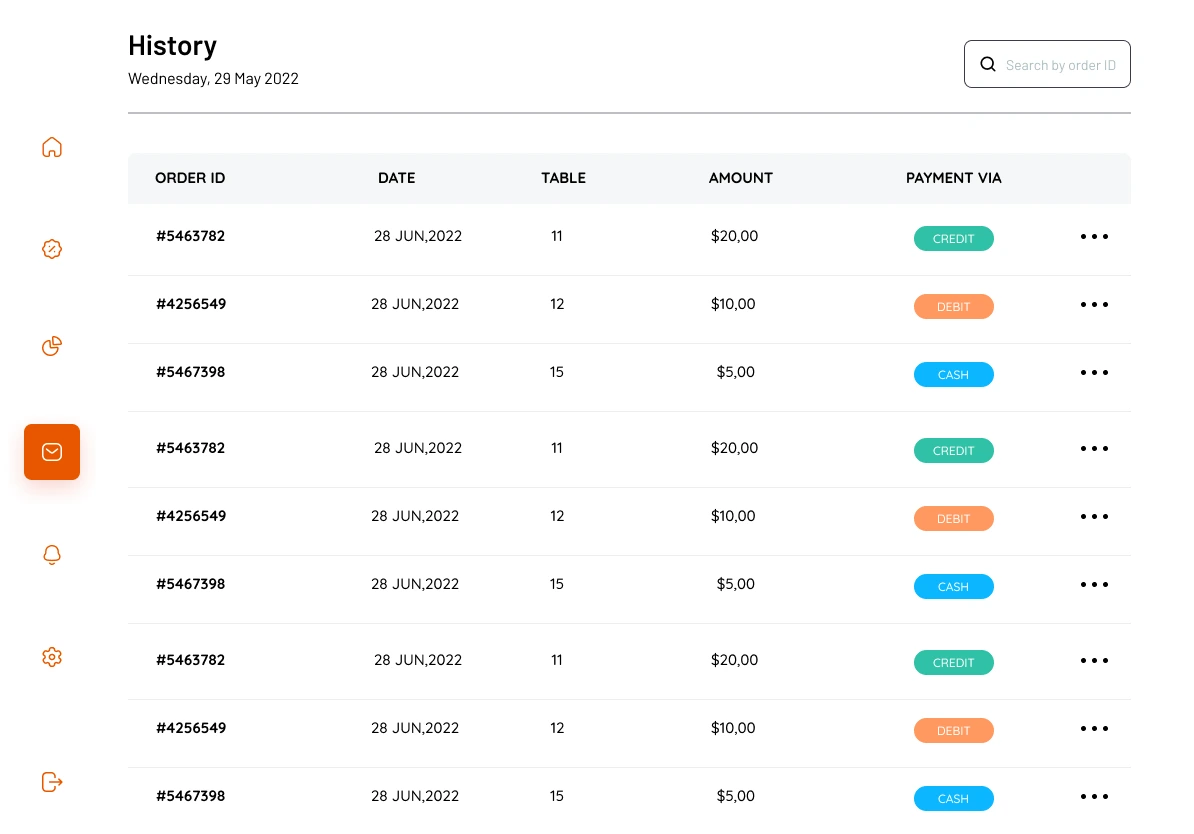Click the logout icon in sidebar
This screenshot has height=834, width=1194.
pos(52,781)
